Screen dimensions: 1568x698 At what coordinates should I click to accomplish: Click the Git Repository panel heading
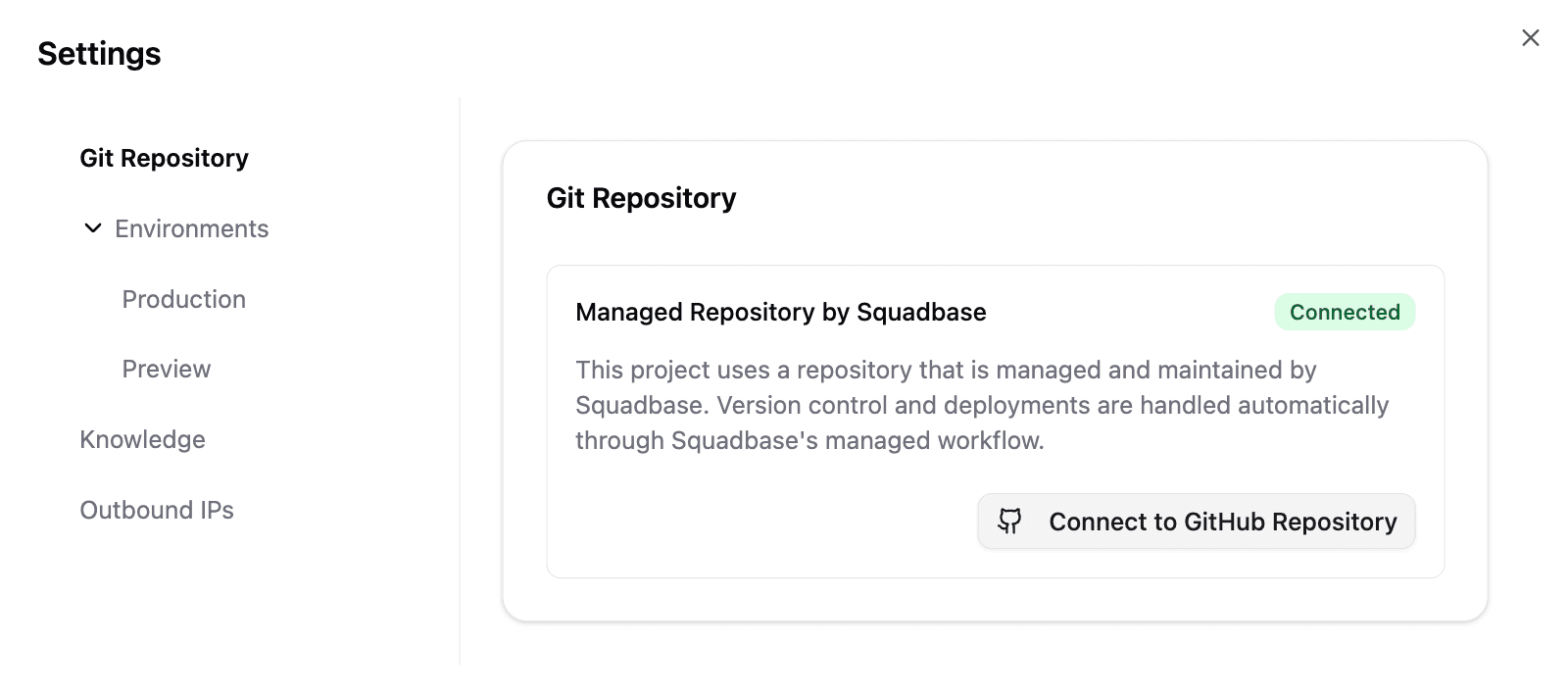point(641,198)
